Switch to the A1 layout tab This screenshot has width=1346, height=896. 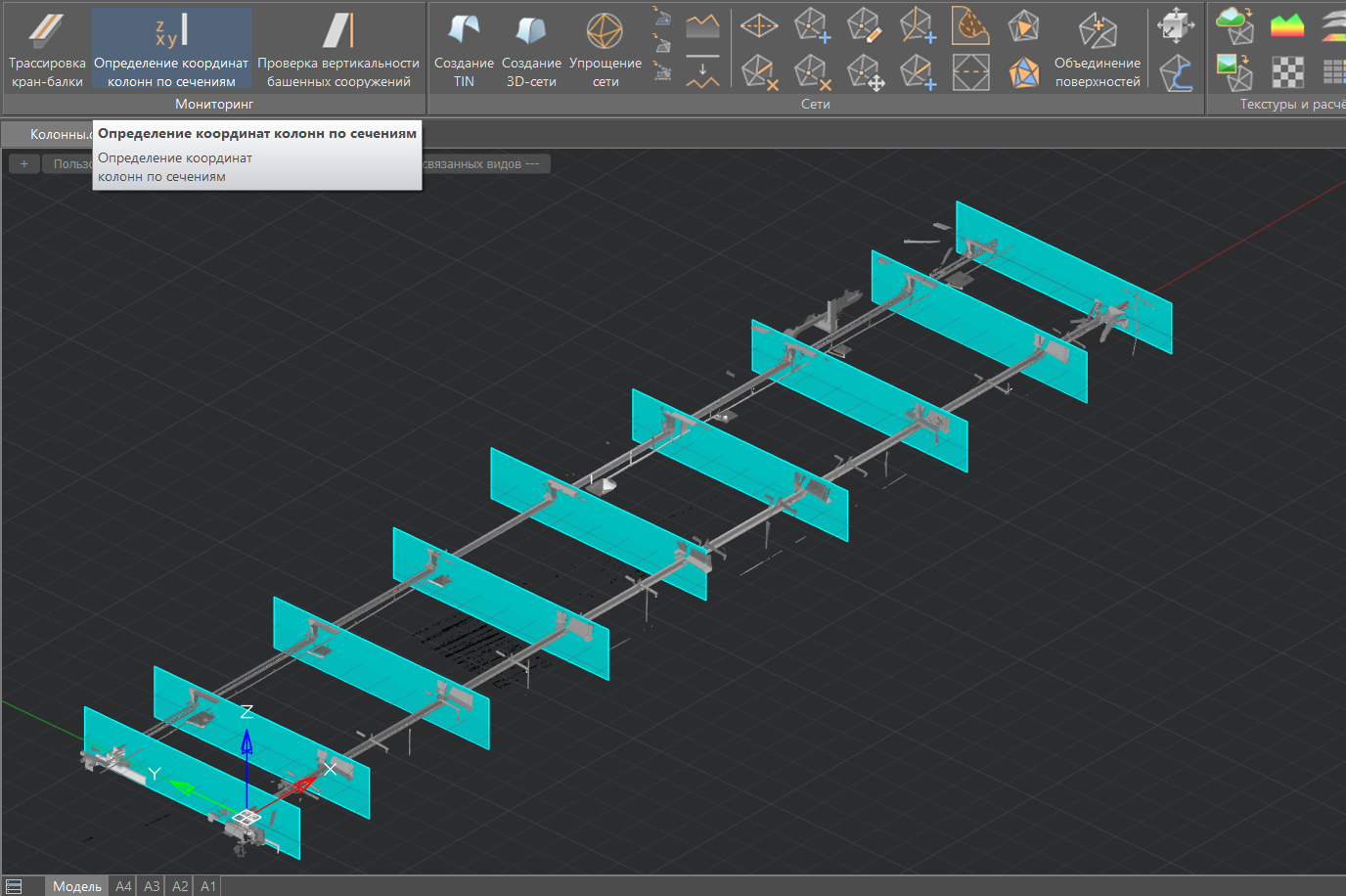click(208, 886)
